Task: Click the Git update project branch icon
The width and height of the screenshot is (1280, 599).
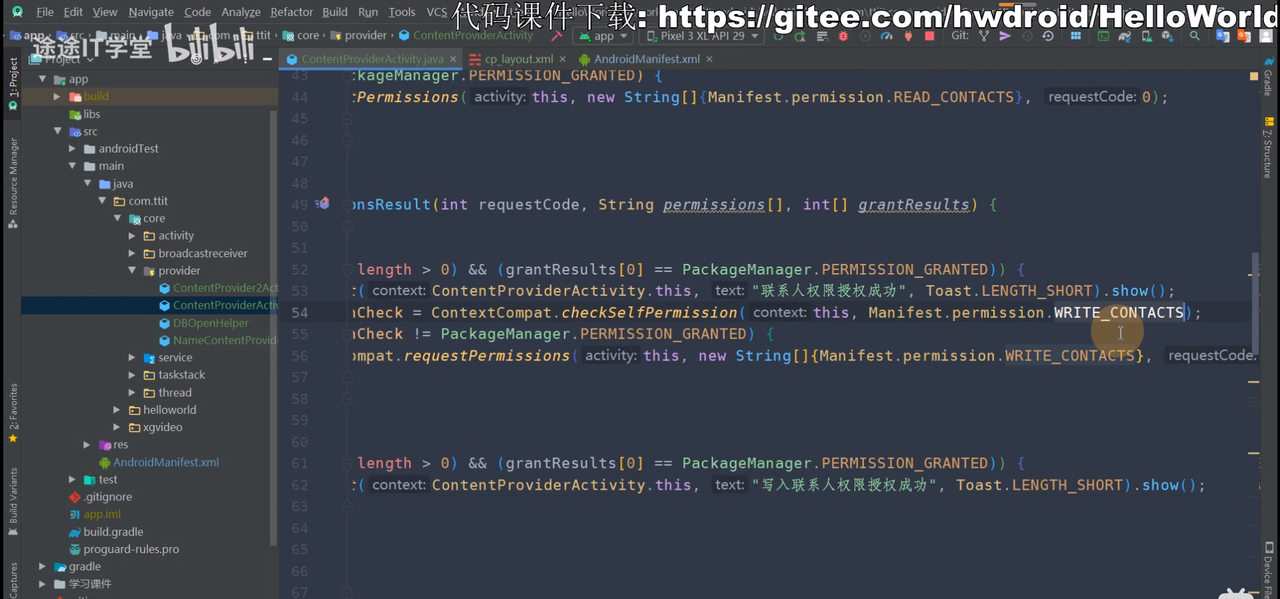Action: coord(984,36)
